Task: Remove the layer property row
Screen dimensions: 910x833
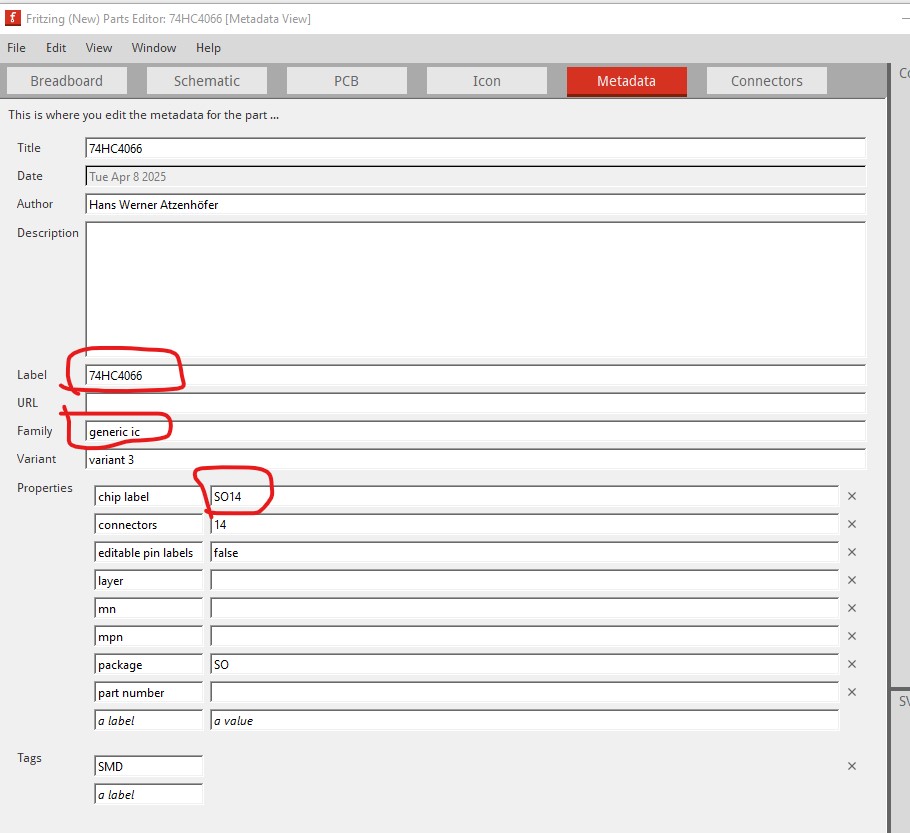Action: coord(851,579)
